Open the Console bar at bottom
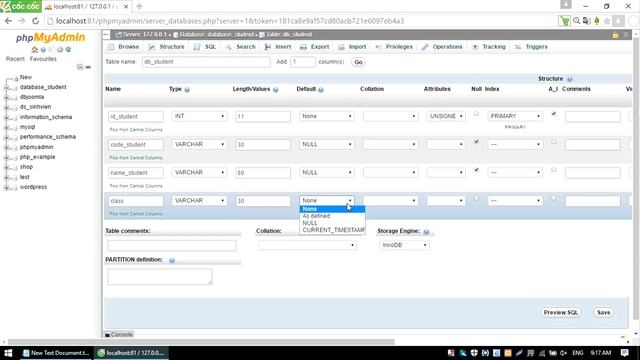Screen dimensions: 640x360 [119, 335]
